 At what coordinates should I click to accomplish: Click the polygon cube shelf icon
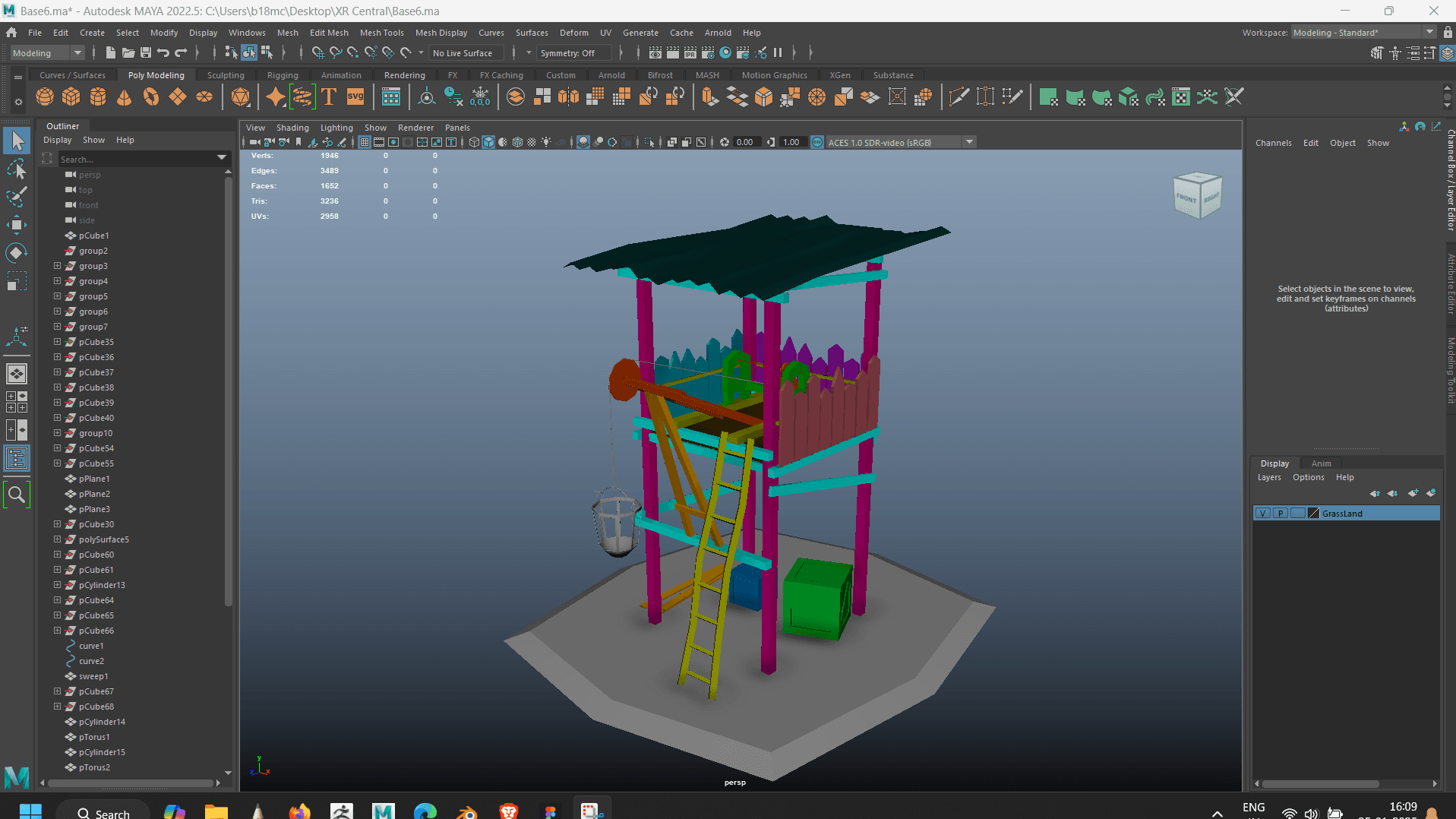pyautogui.click(x=71, y=97)
